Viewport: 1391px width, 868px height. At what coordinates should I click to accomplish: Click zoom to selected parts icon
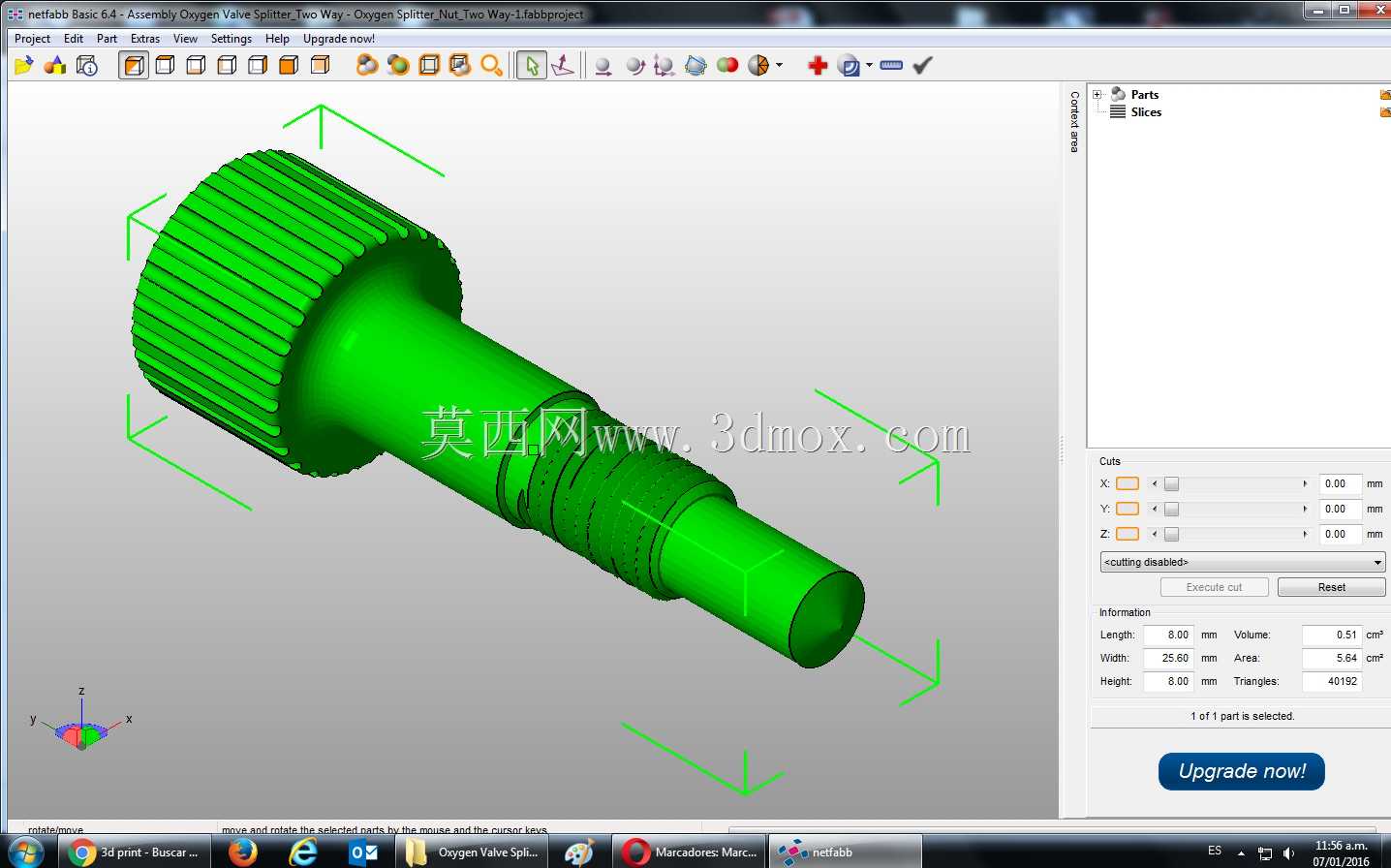point(367,66)
